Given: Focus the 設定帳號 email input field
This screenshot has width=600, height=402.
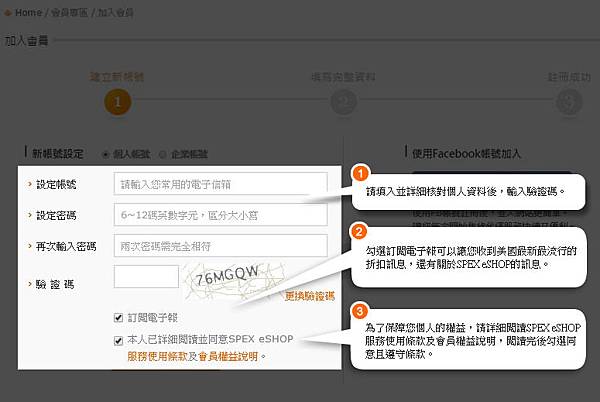Looking at the screenshot, I should point(220,184).
